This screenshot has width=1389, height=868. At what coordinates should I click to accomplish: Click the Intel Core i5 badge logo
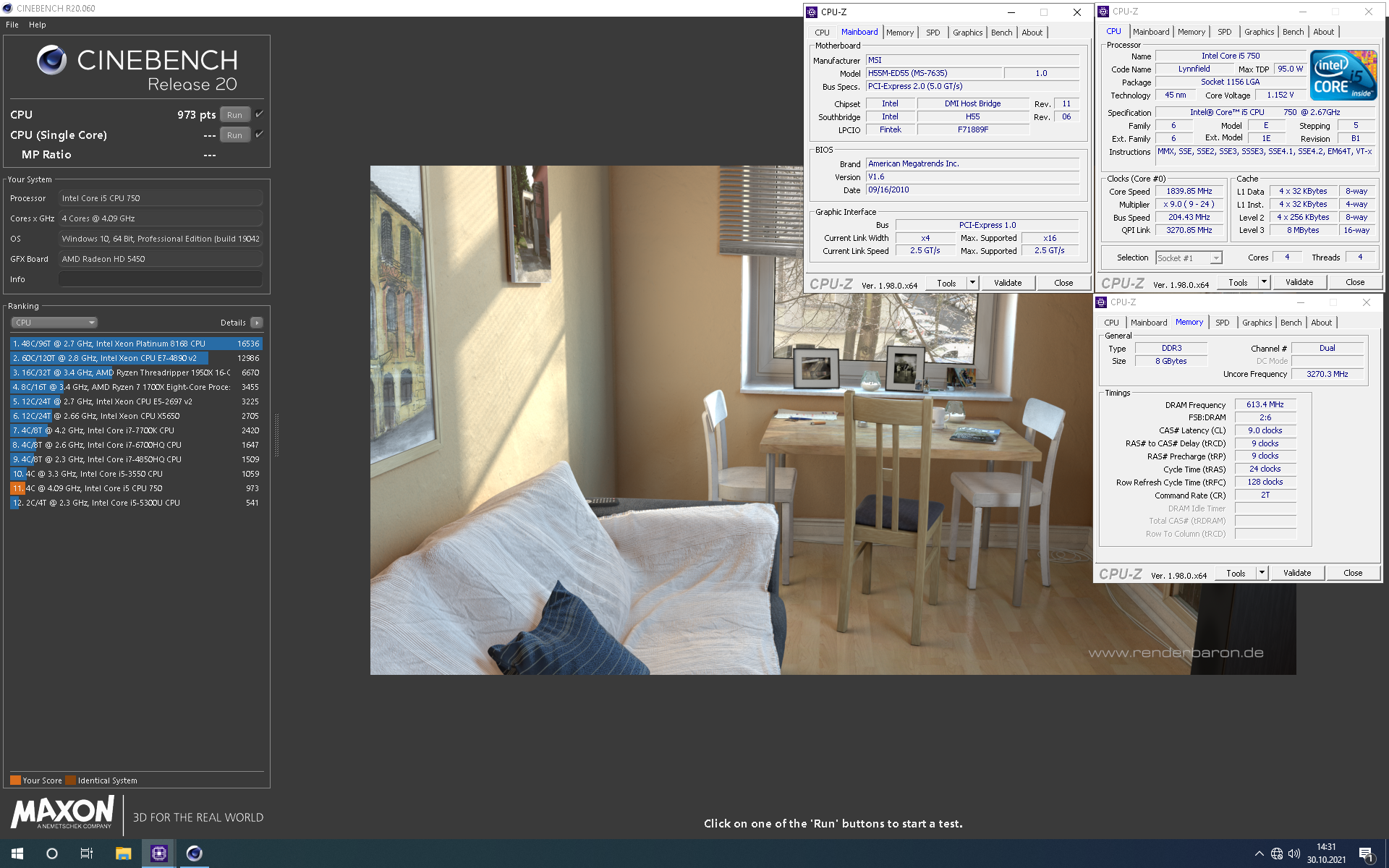(1343, 75)
